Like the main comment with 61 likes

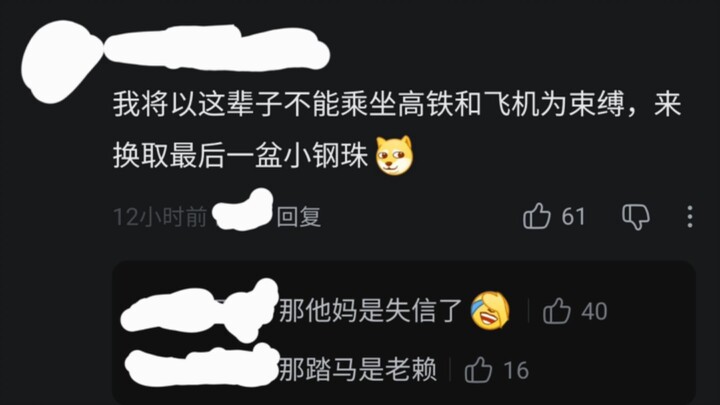[x=536, y=216]
